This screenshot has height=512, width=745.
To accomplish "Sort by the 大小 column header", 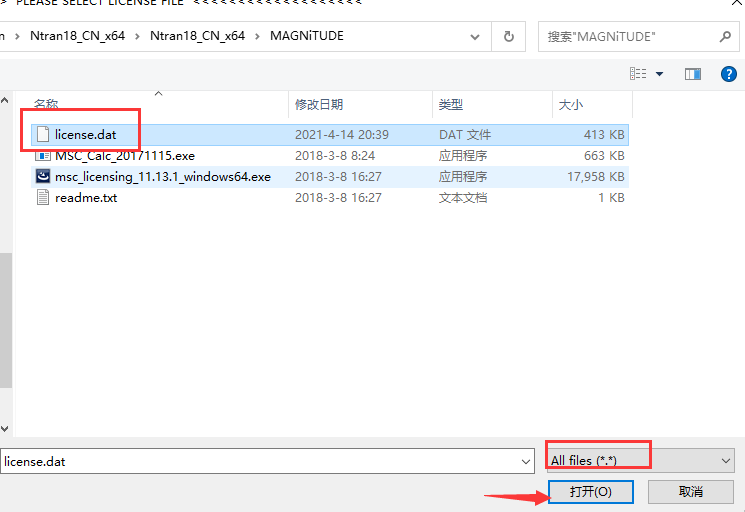I will tap(571, 104).
